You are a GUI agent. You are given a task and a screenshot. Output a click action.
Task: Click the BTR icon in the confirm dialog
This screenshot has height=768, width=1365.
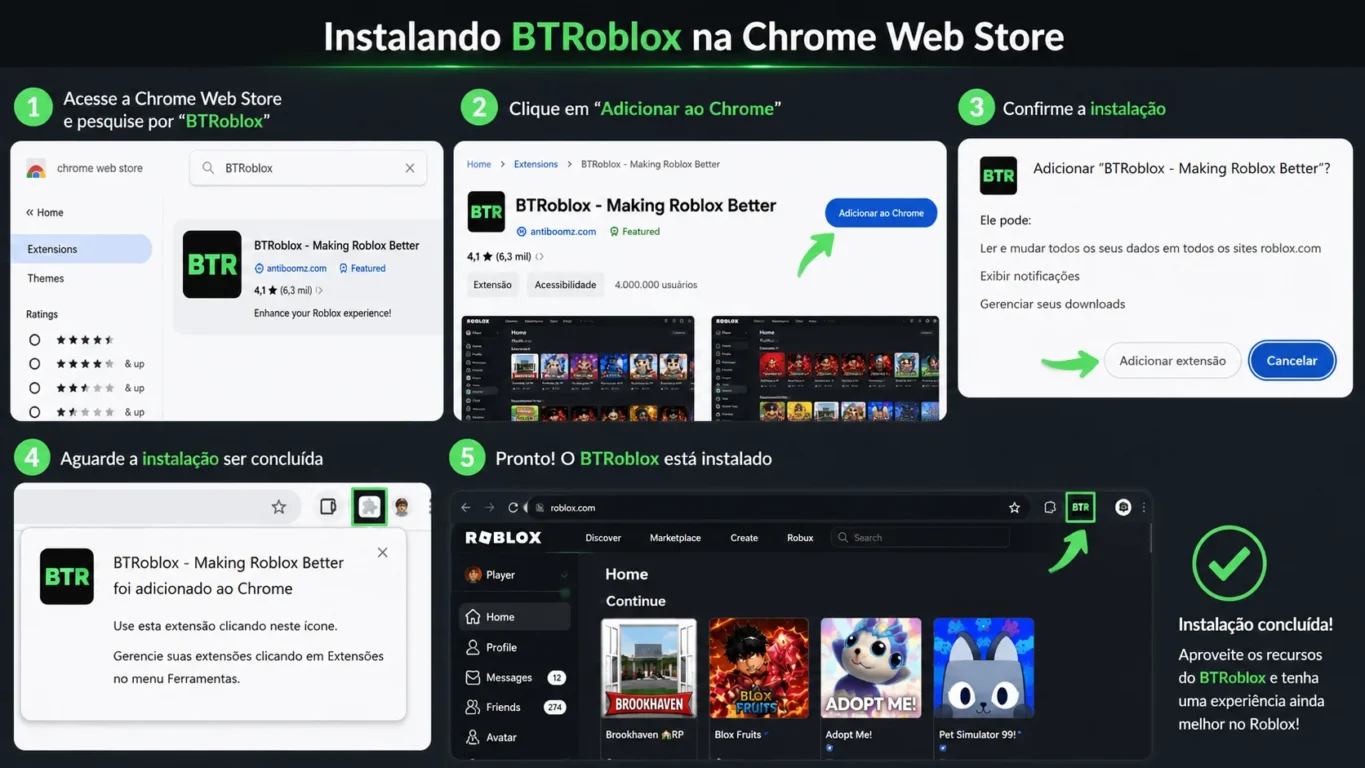(998, 176)
